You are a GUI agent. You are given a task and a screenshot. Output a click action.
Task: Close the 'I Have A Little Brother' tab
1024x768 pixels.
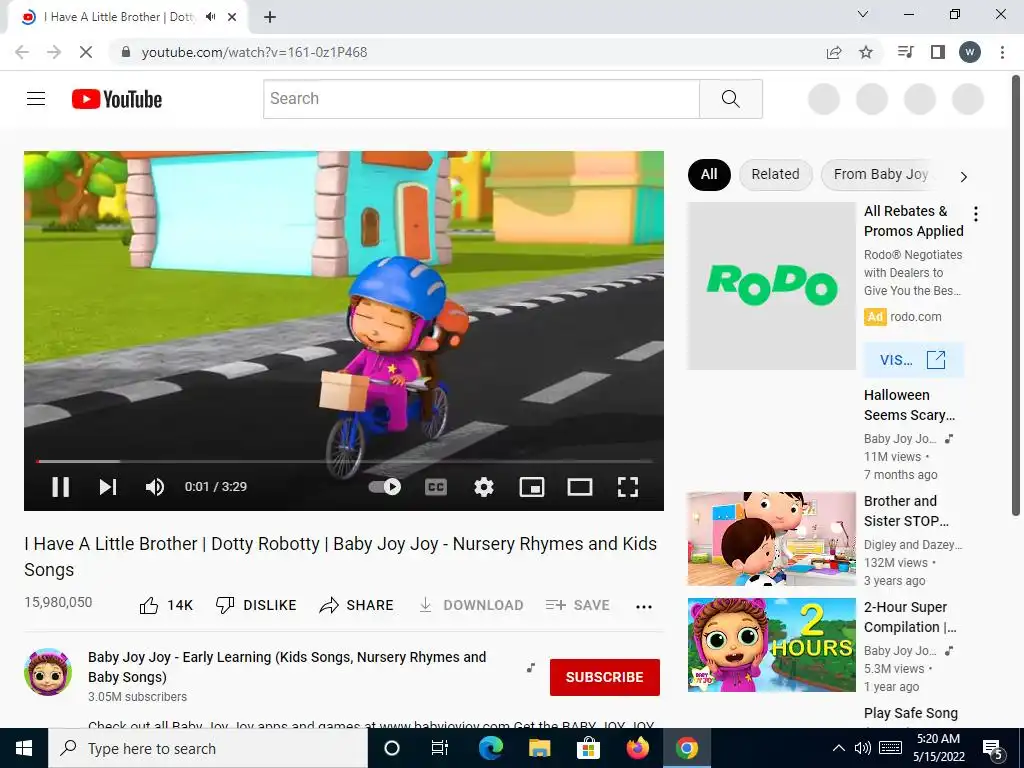pyautogui.click(x=232, y=18)
